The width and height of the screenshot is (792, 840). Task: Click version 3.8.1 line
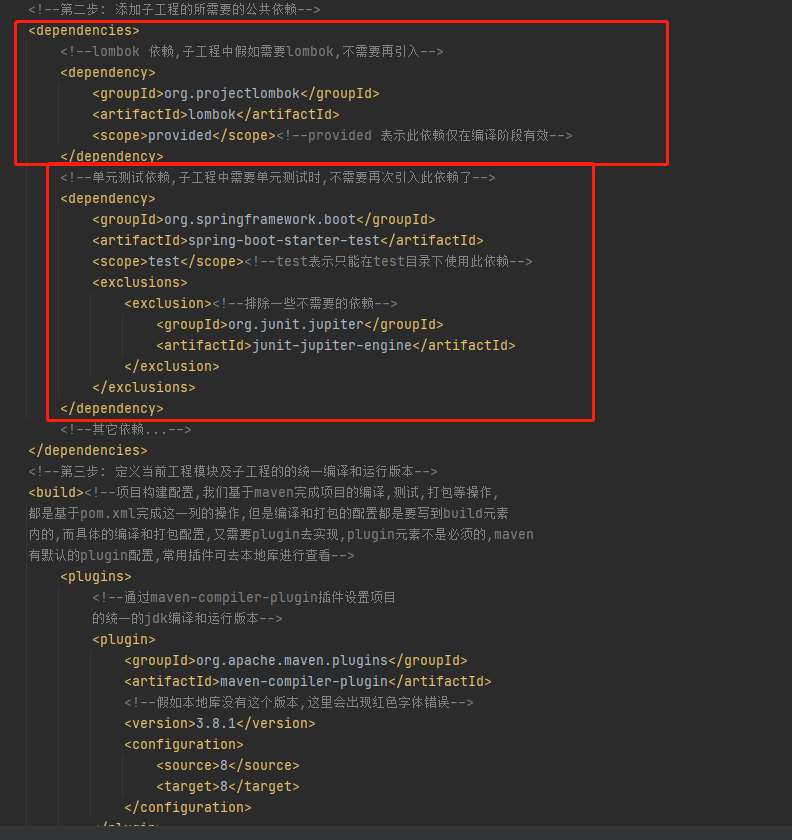(220, 723)
